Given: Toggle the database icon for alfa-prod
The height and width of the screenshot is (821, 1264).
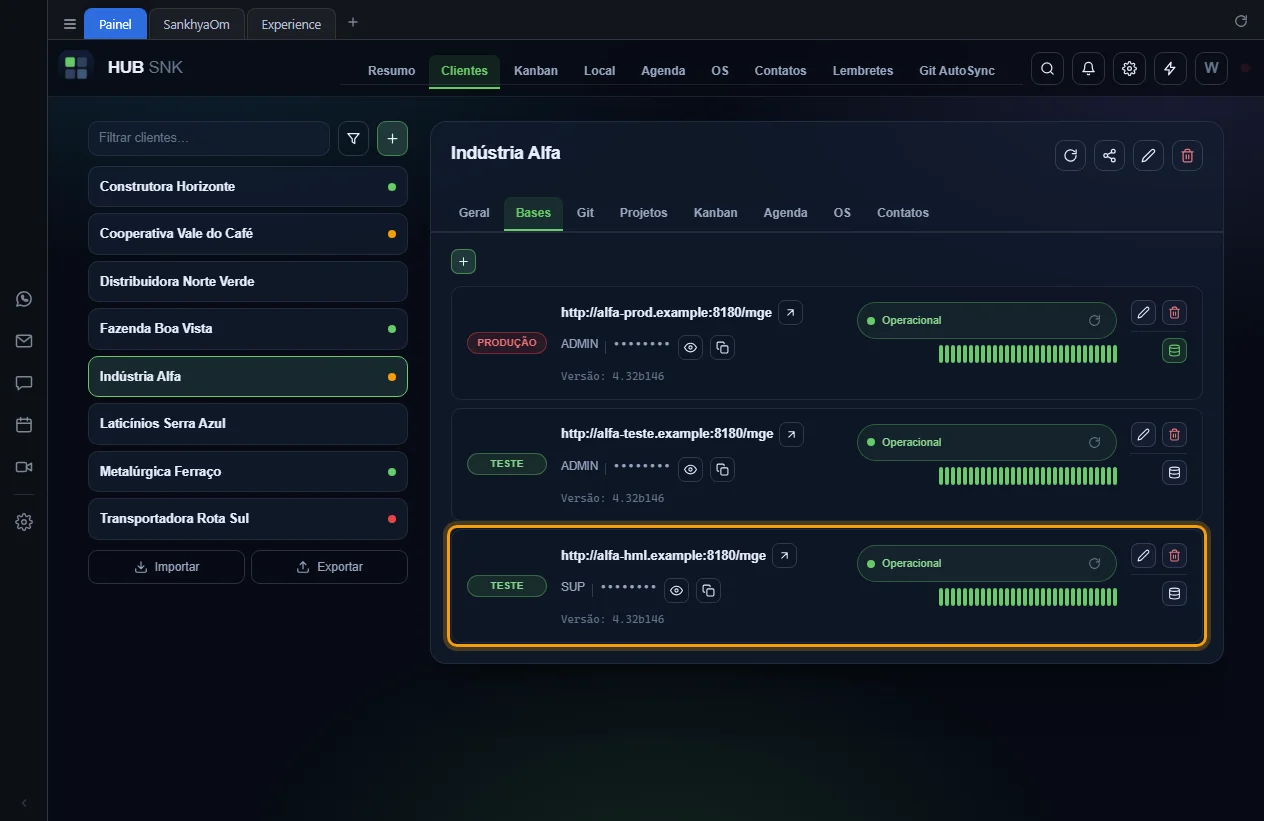Looking at the screenshot, I should pos(1175,350).
